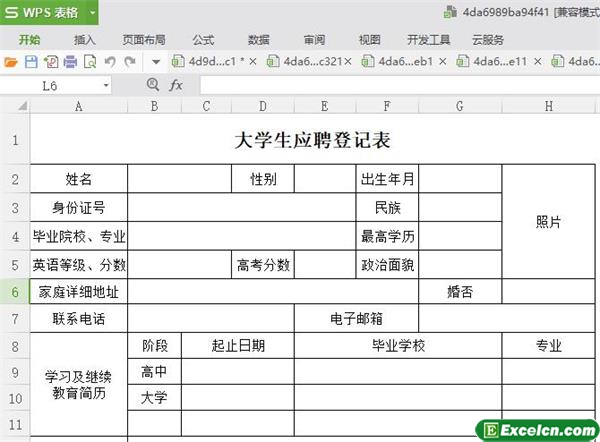Open the Insert Function fx button
This screenshot has width=600, height=442.
point(176,85)
